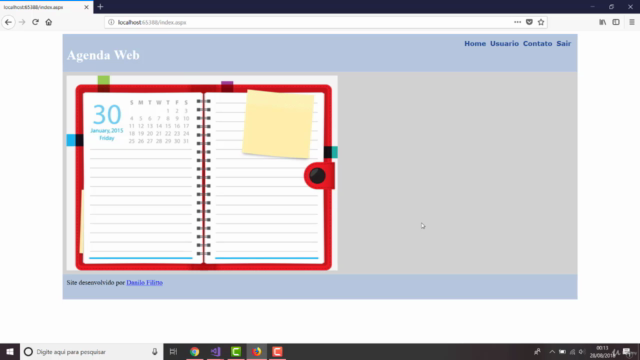Activate the taskbar microphone icon
Screen dimensions: 640x360
155,351
